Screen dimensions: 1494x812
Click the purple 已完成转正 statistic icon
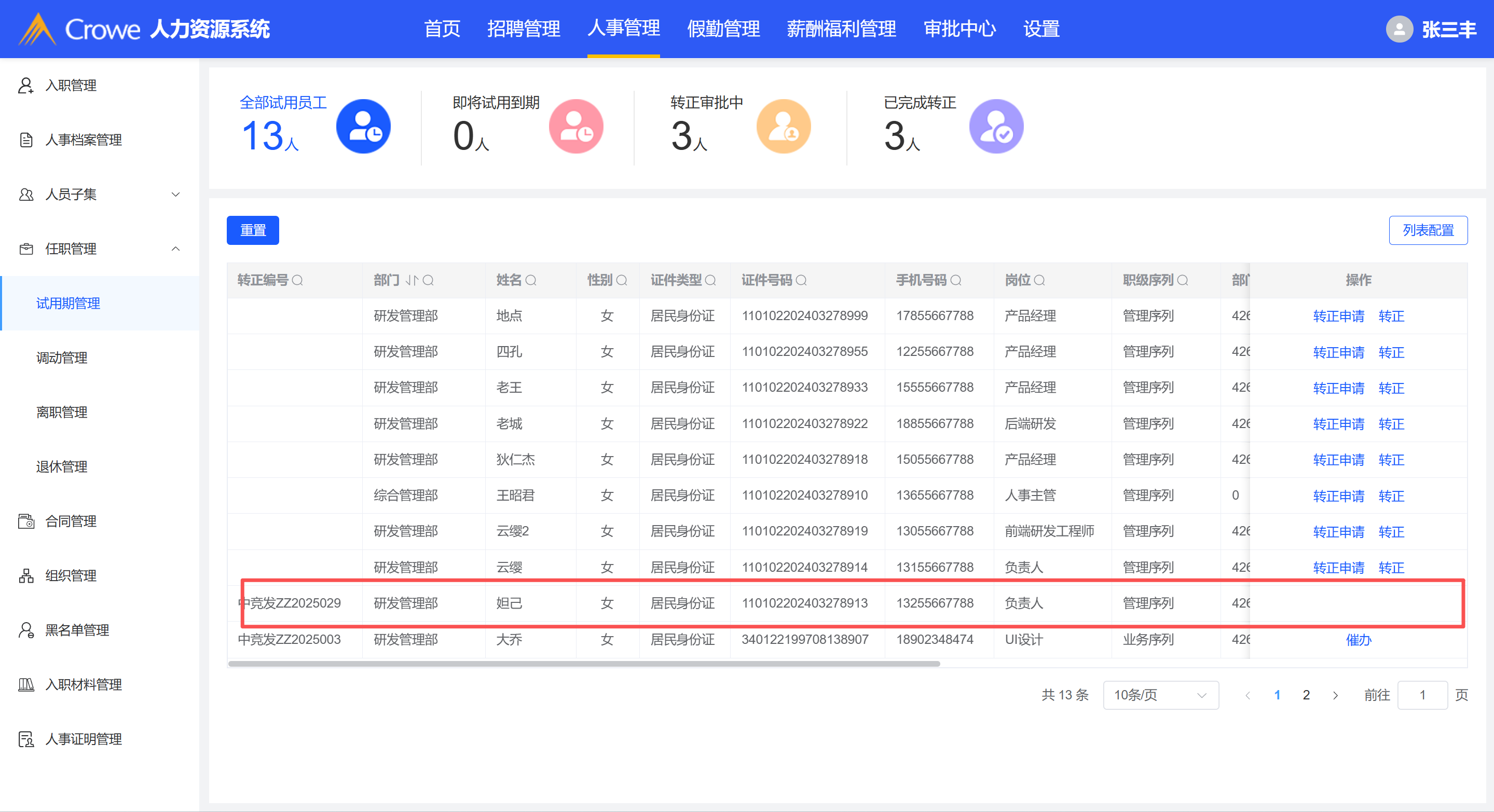(996, 127)
